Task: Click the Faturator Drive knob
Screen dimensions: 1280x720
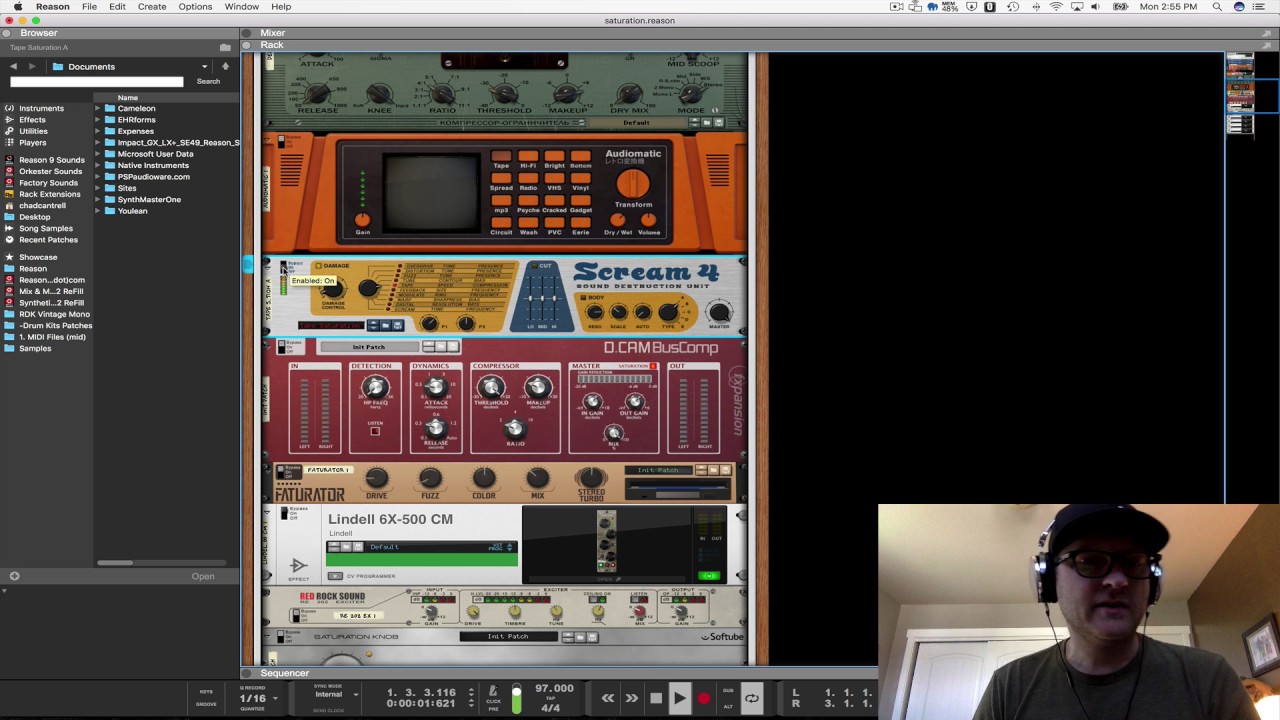Action: tap(376, 479)
